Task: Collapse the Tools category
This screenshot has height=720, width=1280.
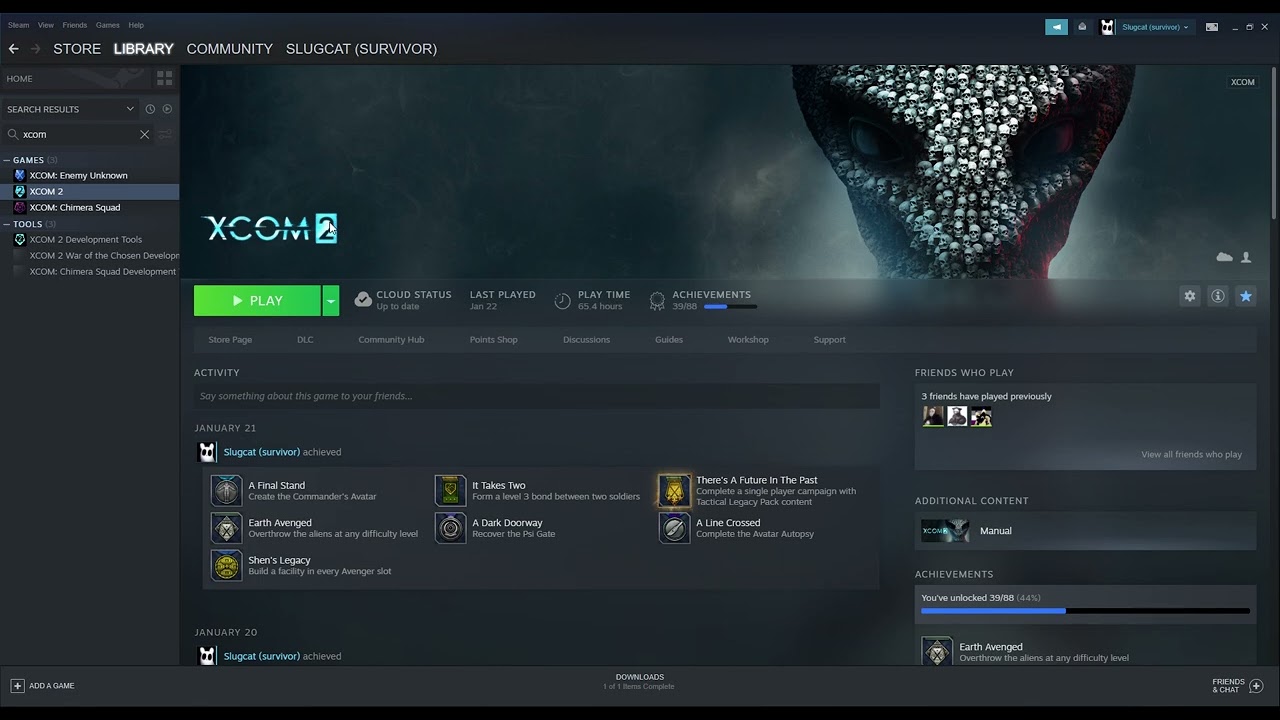Action: (x=7, y=224)
